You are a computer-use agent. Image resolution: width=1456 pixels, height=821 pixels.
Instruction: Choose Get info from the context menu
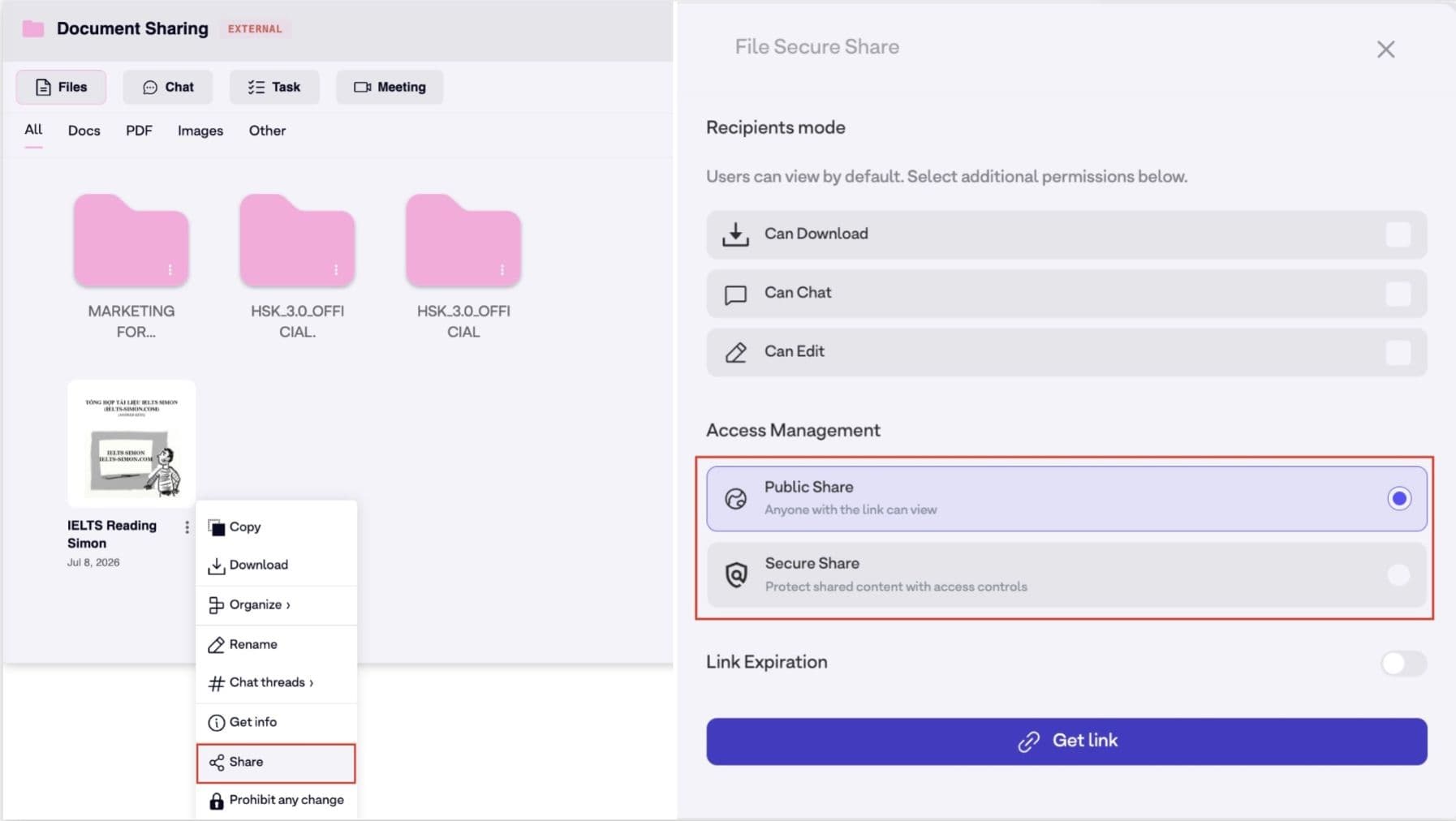tap(276, 722)
